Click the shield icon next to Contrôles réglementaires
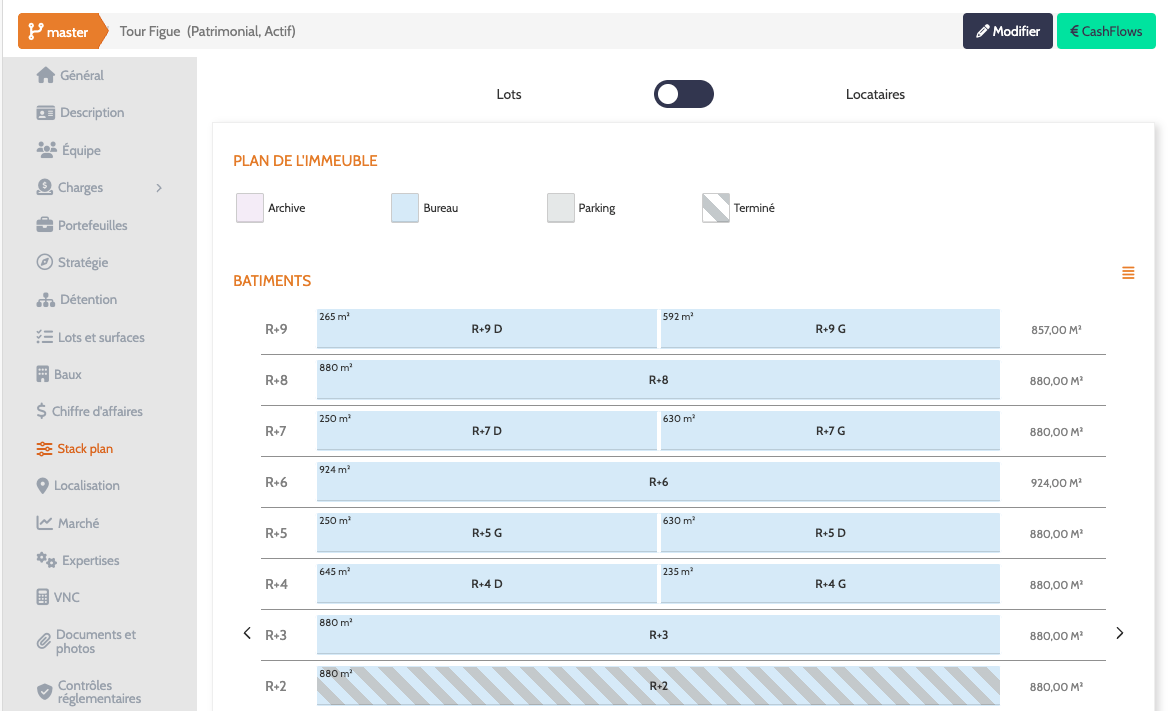The width and height of the screenshot is (1168, 711). (45, 692)
